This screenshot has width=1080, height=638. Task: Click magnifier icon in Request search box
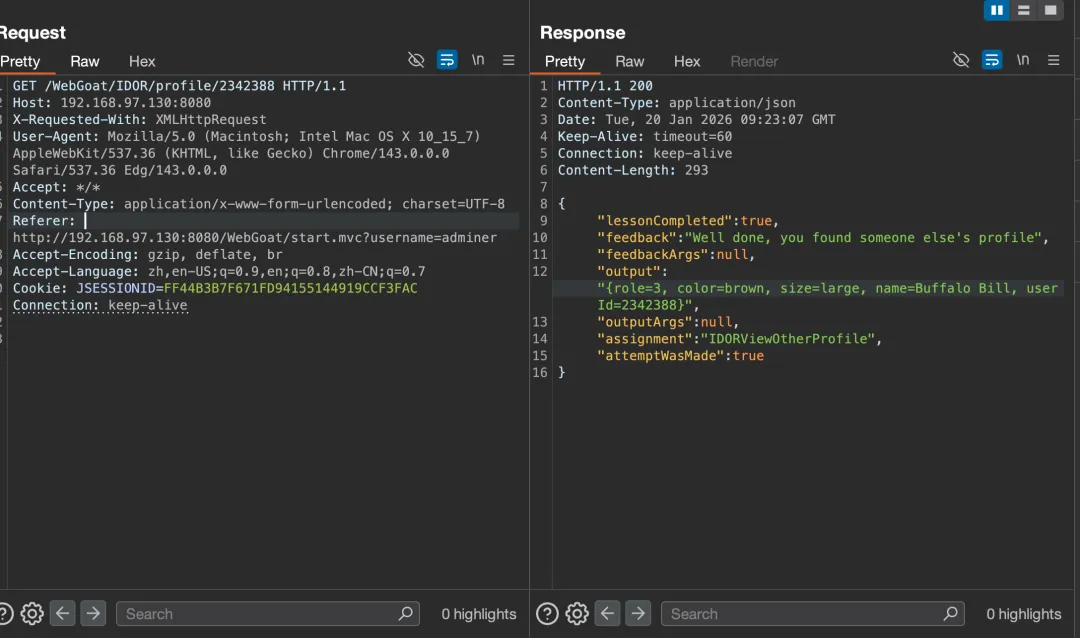coord(406,613)
